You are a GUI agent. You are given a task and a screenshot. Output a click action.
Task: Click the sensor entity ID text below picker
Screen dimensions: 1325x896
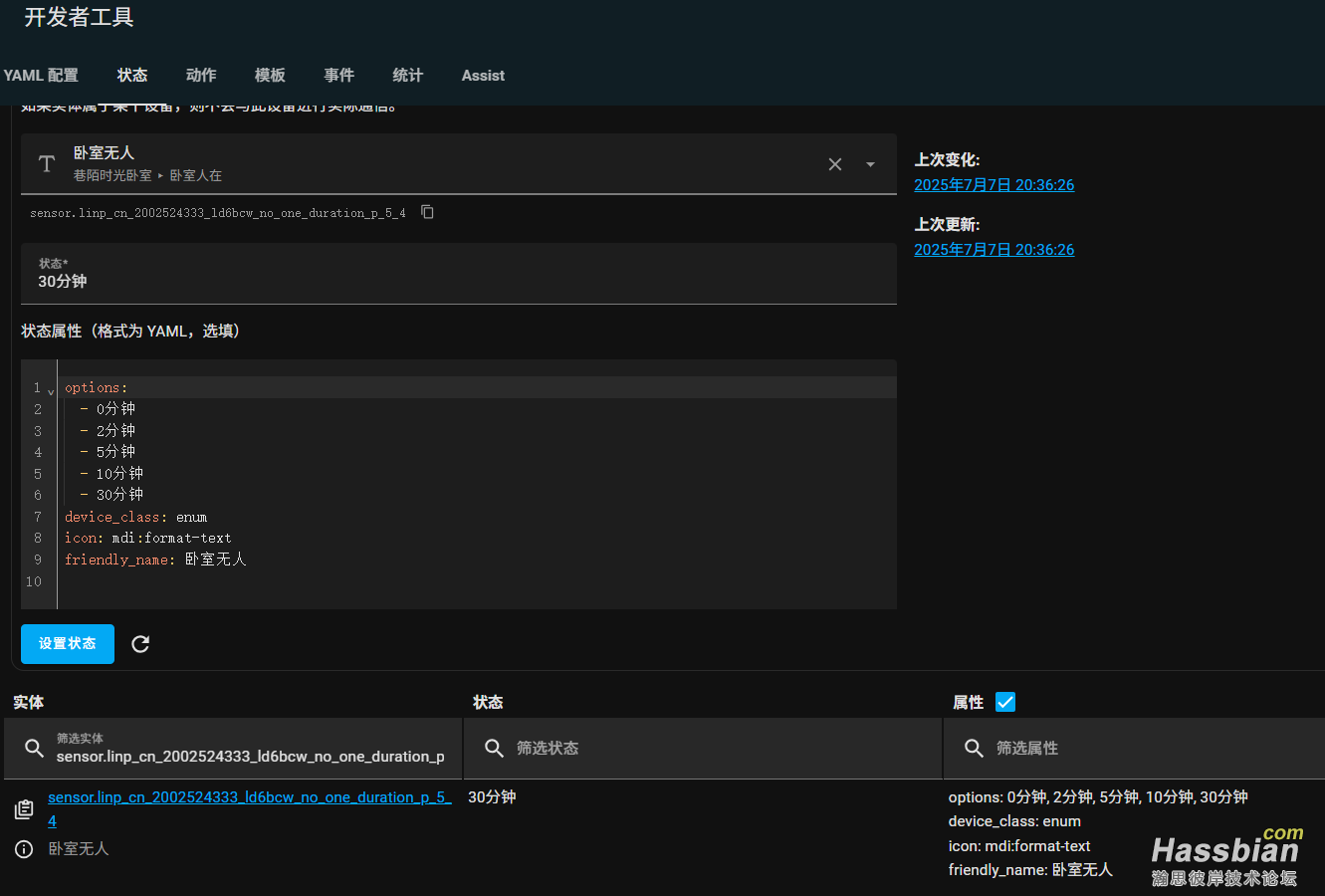pos(218,213)
